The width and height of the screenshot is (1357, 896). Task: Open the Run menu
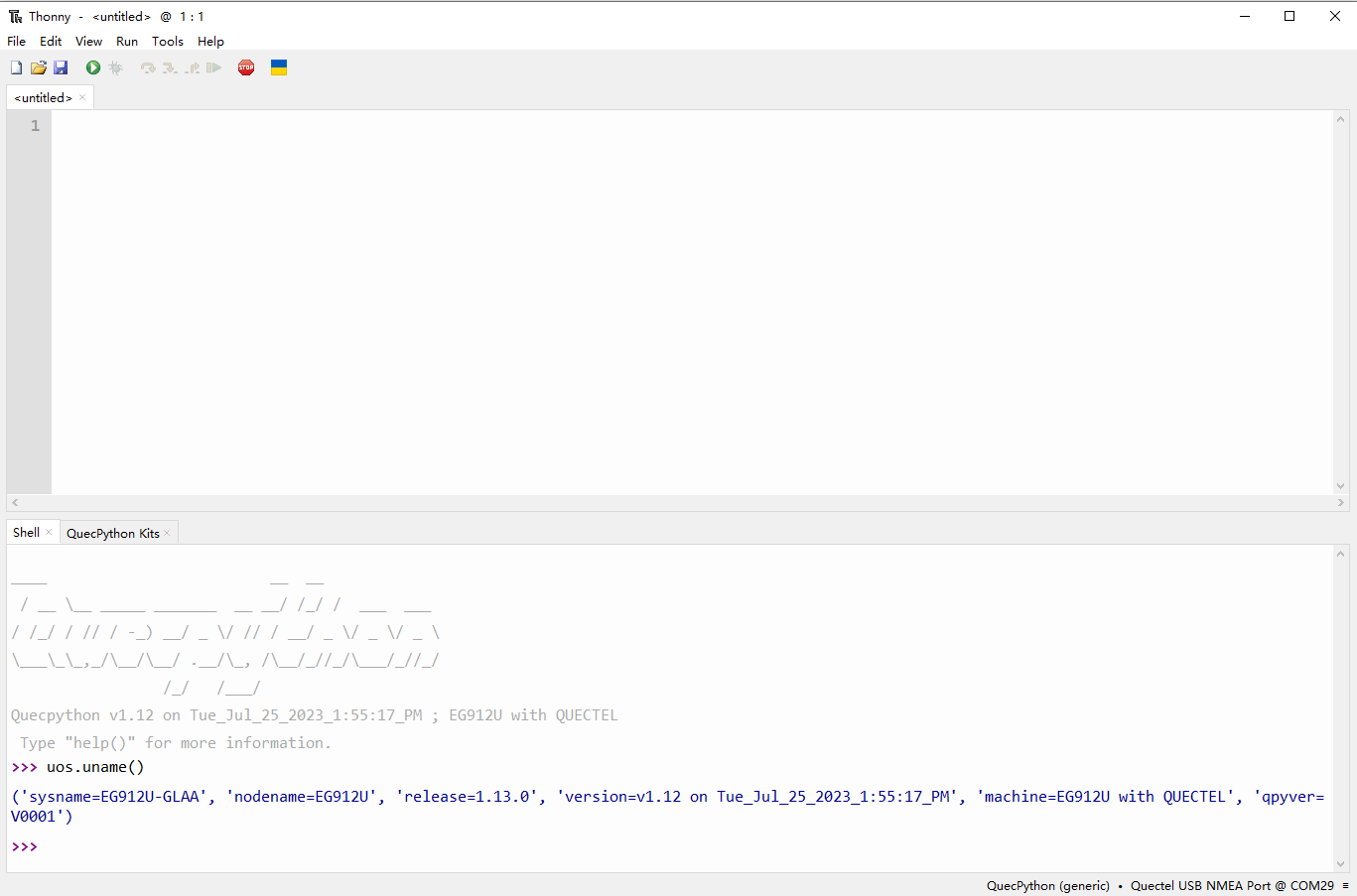tap(127, 41)
